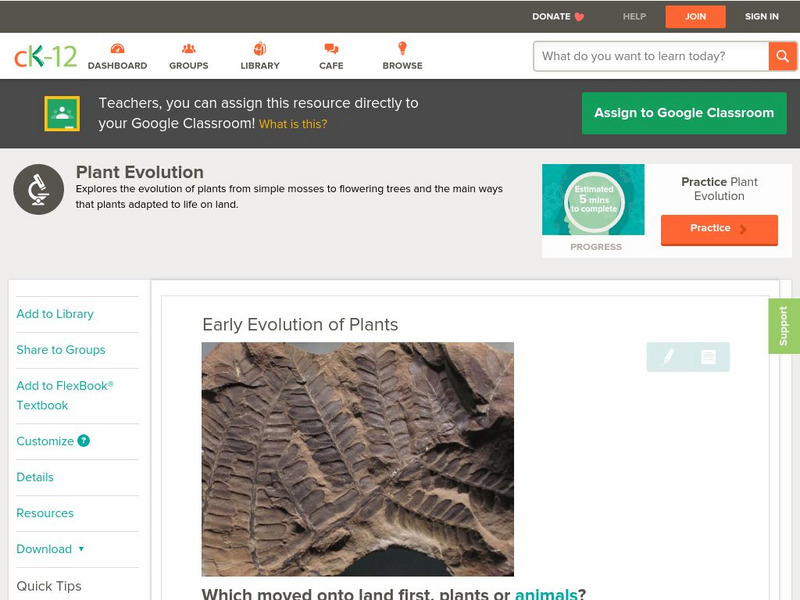The image size is (800, 600).
Task: Click the orange JOIN button
Action: coord(695,17)
